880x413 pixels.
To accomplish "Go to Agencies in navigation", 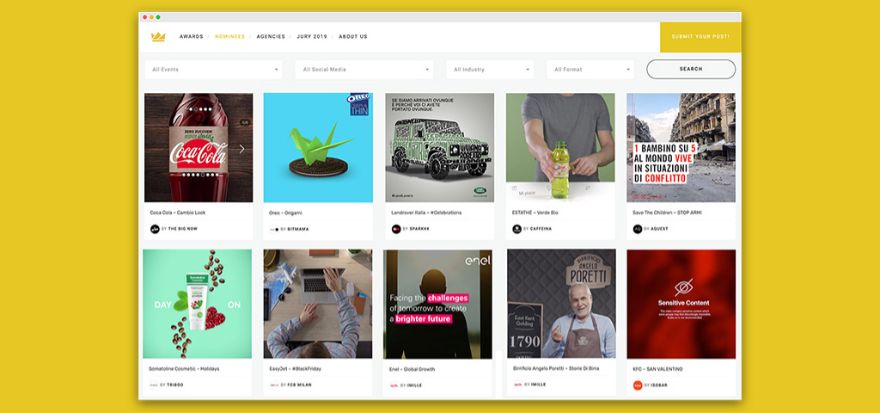I will click(271, 36).
